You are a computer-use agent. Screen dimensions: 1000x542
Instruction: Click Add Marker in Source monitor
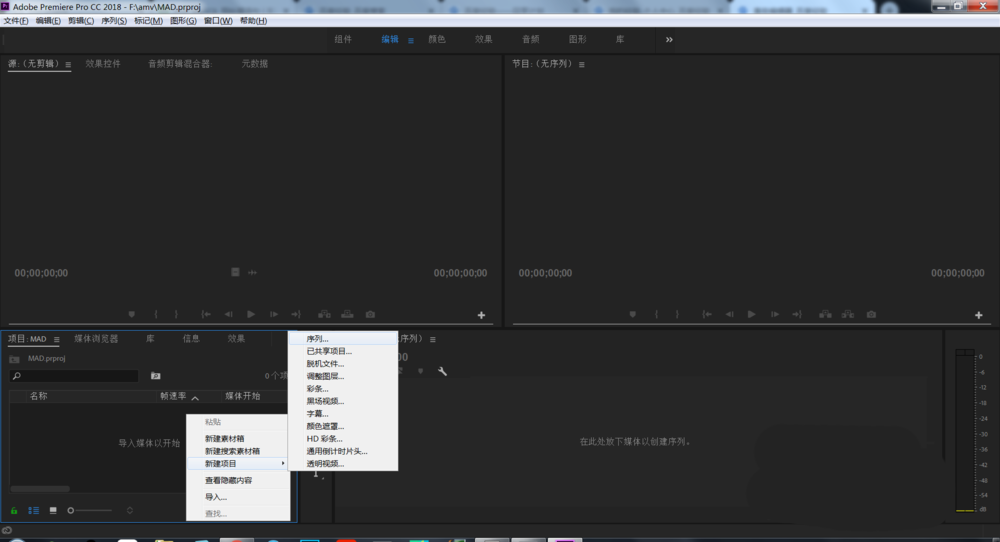pos(131,314)
